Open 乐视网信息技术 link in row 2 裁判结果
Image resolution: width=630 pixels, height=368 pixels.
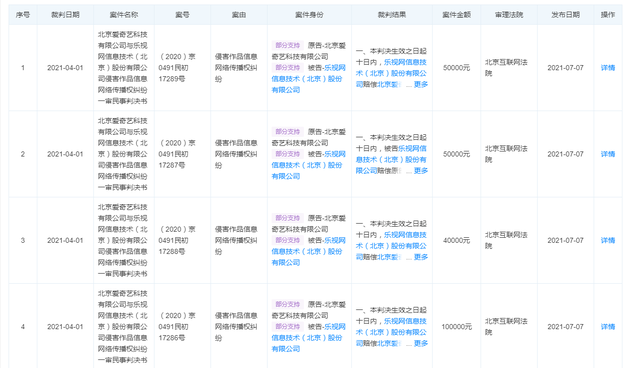[391, 159]
